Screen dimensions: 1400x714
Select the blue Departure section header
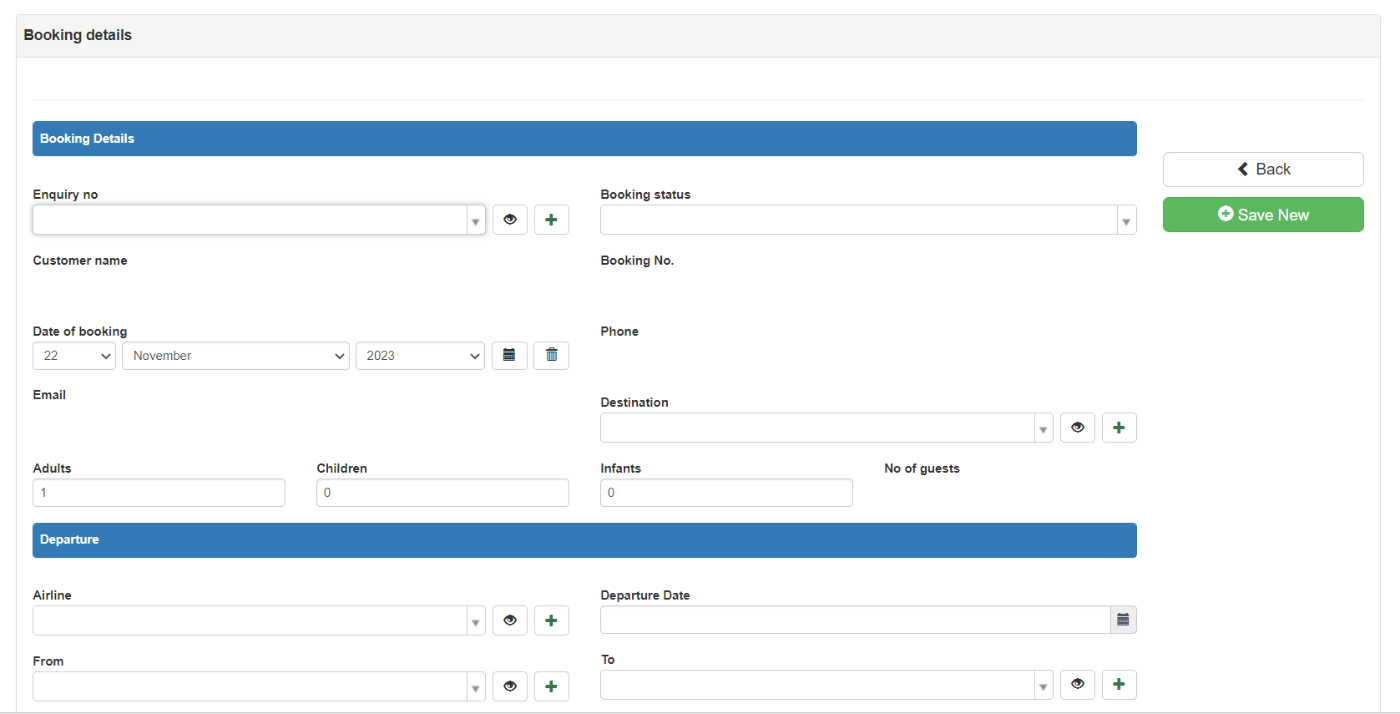pos(584,540)
